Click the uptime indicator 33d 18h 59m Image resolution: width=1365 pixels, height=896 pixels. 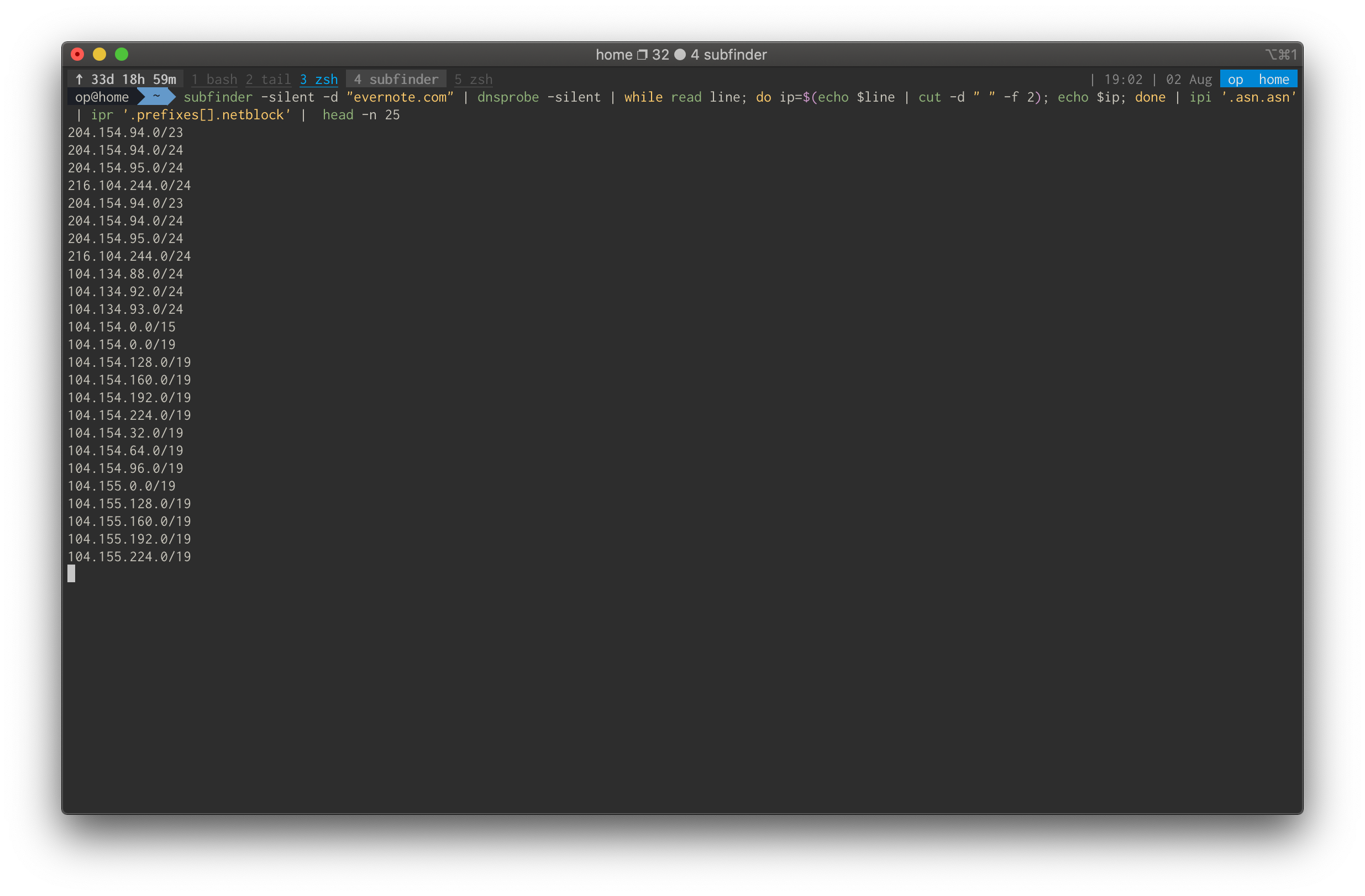[126, 79]
